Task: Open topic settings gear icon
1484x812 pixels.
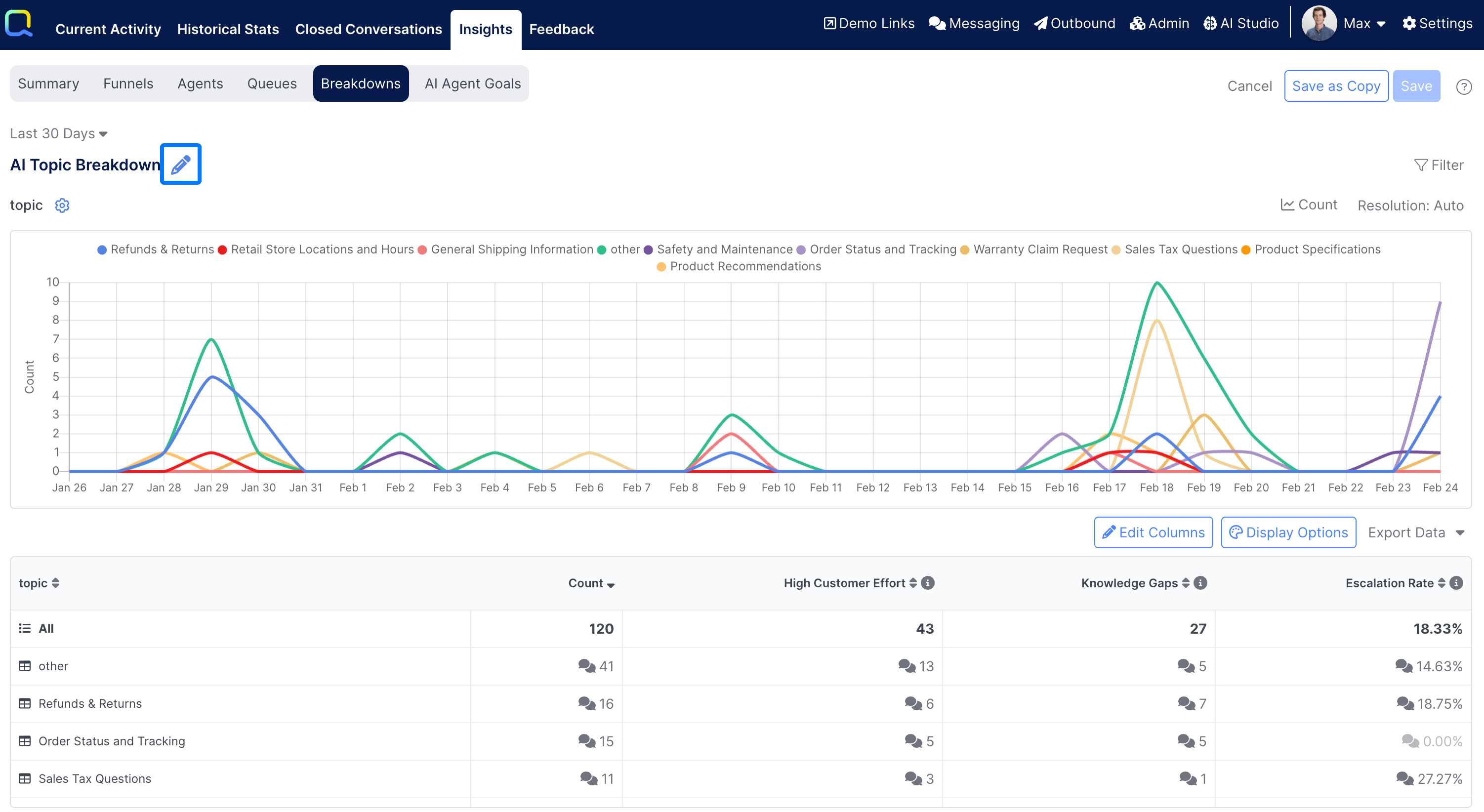Action: 62,205
